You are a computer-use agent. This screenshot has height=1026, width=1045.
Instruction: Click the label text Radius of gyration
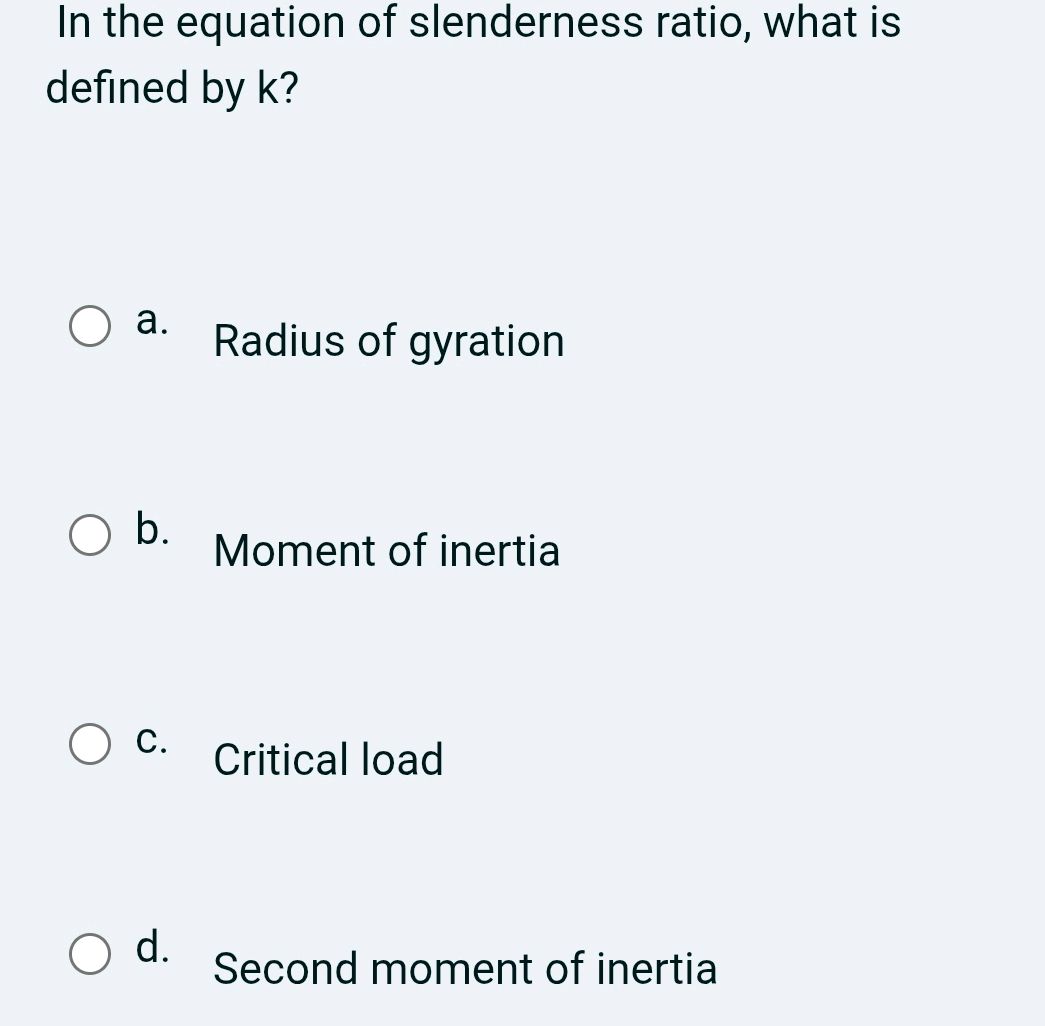click(x=388, y=341)
